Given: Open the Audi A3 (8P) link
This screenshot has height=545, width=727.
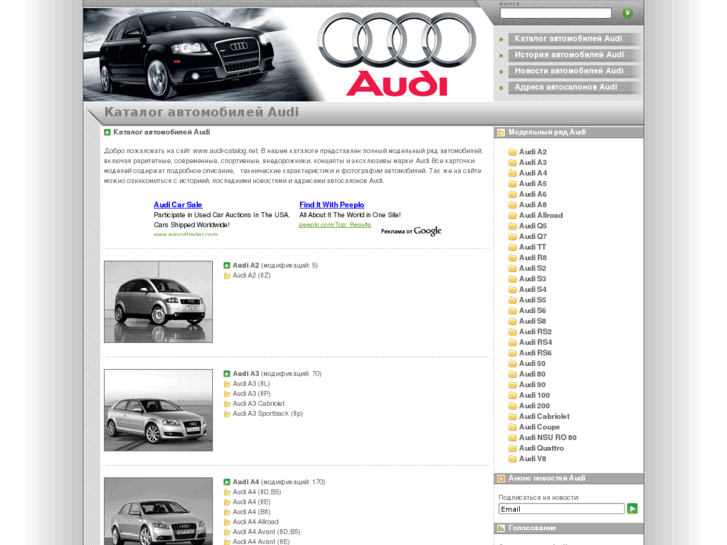Looking at the screenshot, I should [251, 394].
